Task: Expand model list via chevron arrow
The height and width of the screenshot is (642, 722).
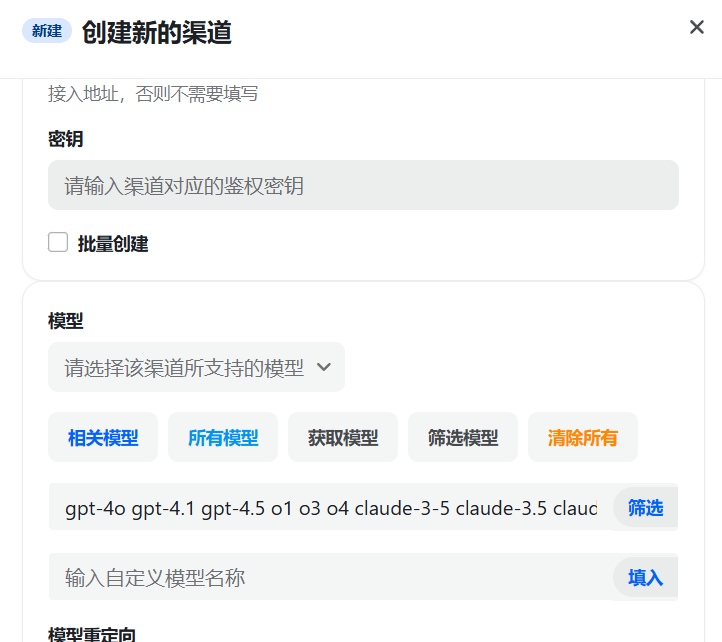Action: pyautogui.click(x=324, y=367)
